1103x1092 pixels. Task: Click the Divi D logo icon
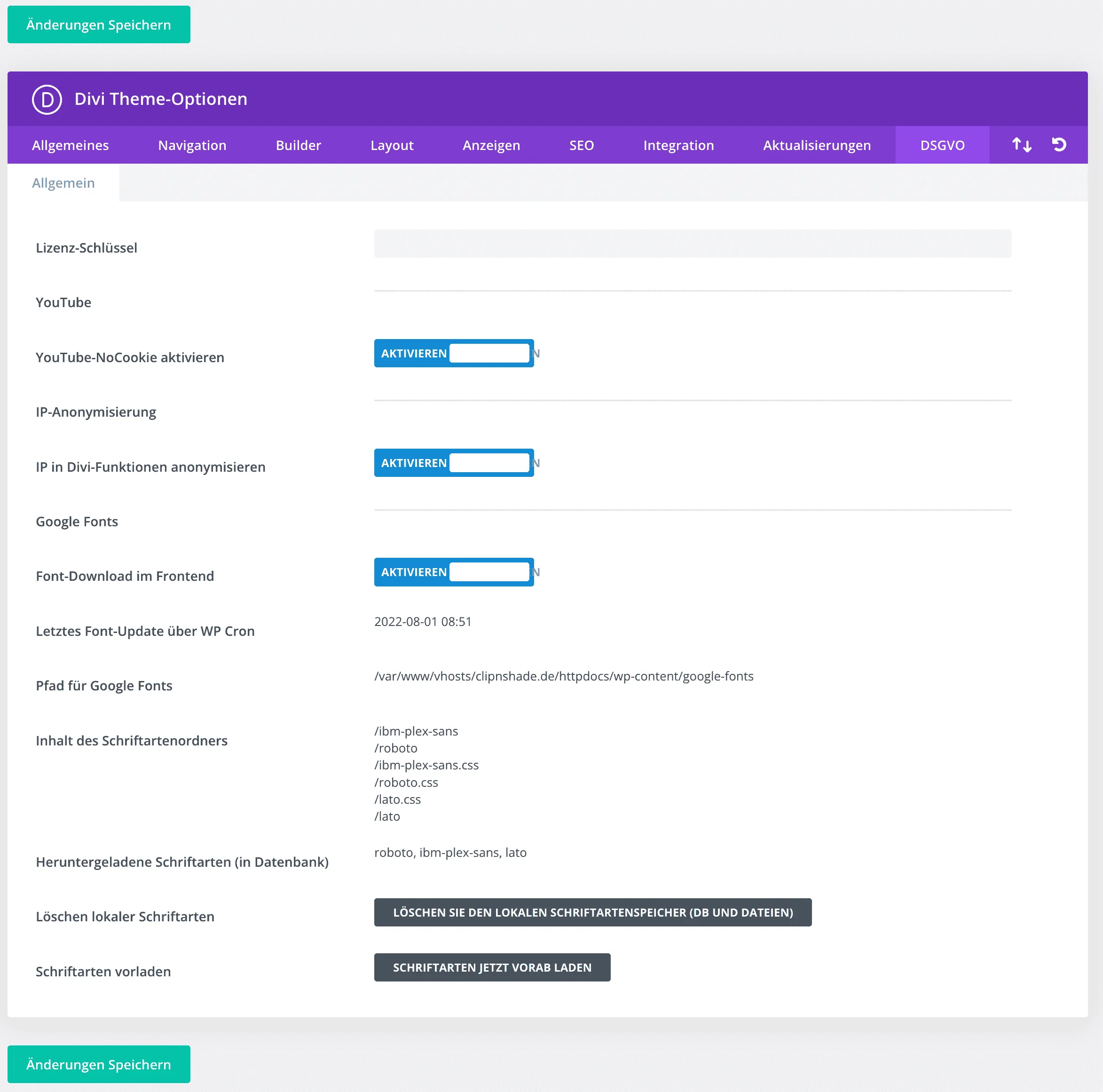(x=47, y=99)
